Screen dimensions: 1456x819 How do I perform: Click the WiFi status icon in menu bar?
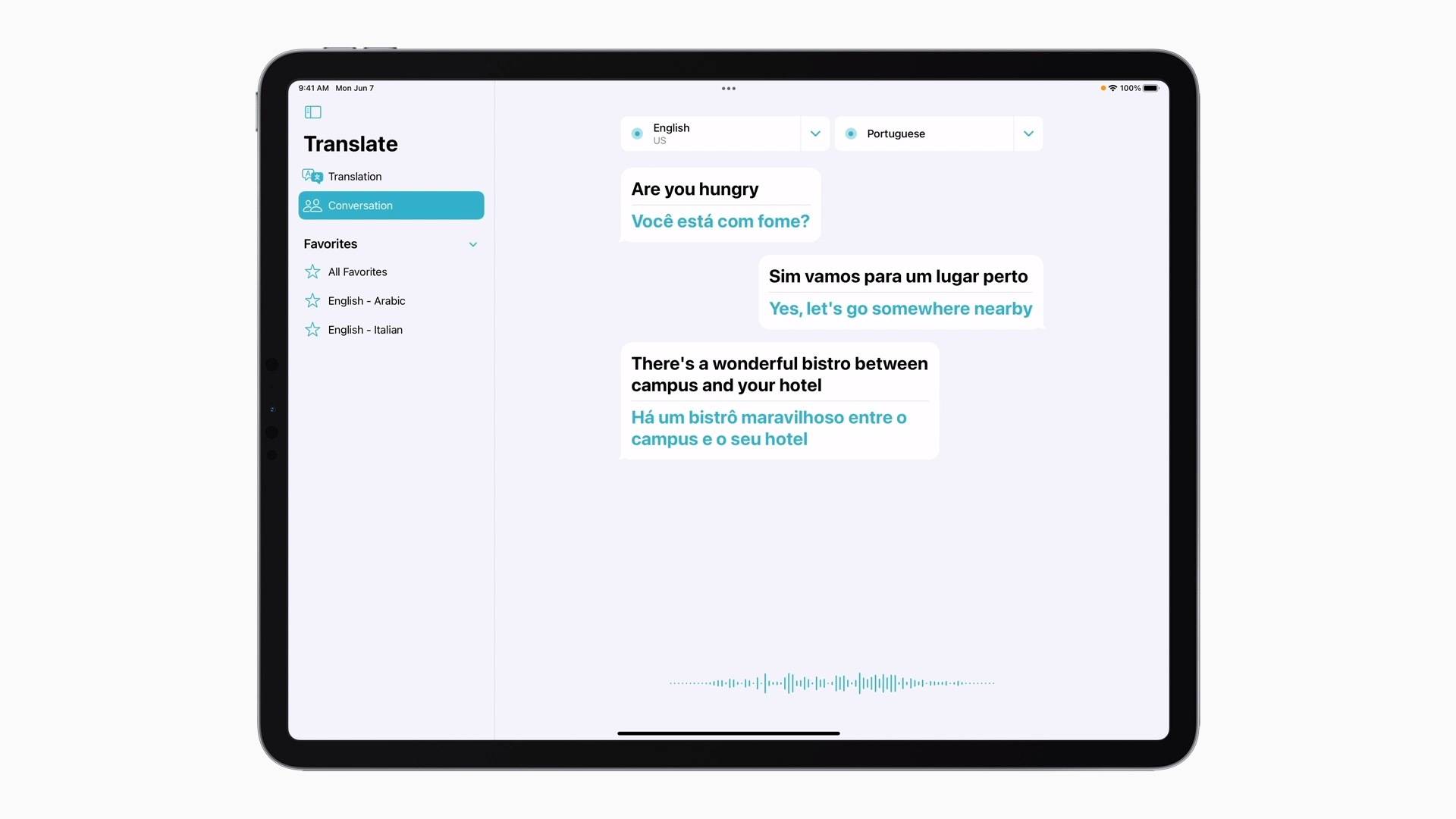(x=1110, y=88)
